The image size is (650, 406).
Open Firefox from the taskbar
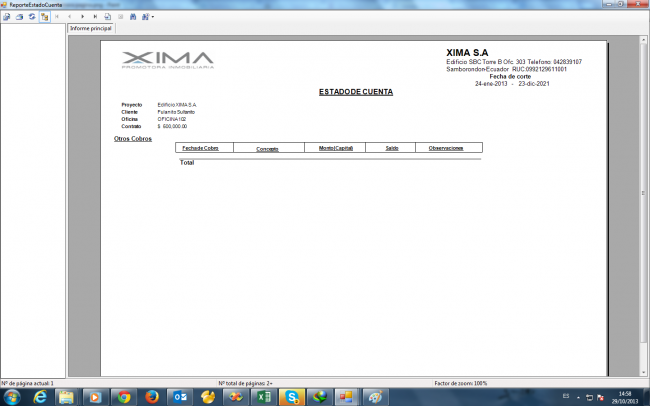pos(152,397)
